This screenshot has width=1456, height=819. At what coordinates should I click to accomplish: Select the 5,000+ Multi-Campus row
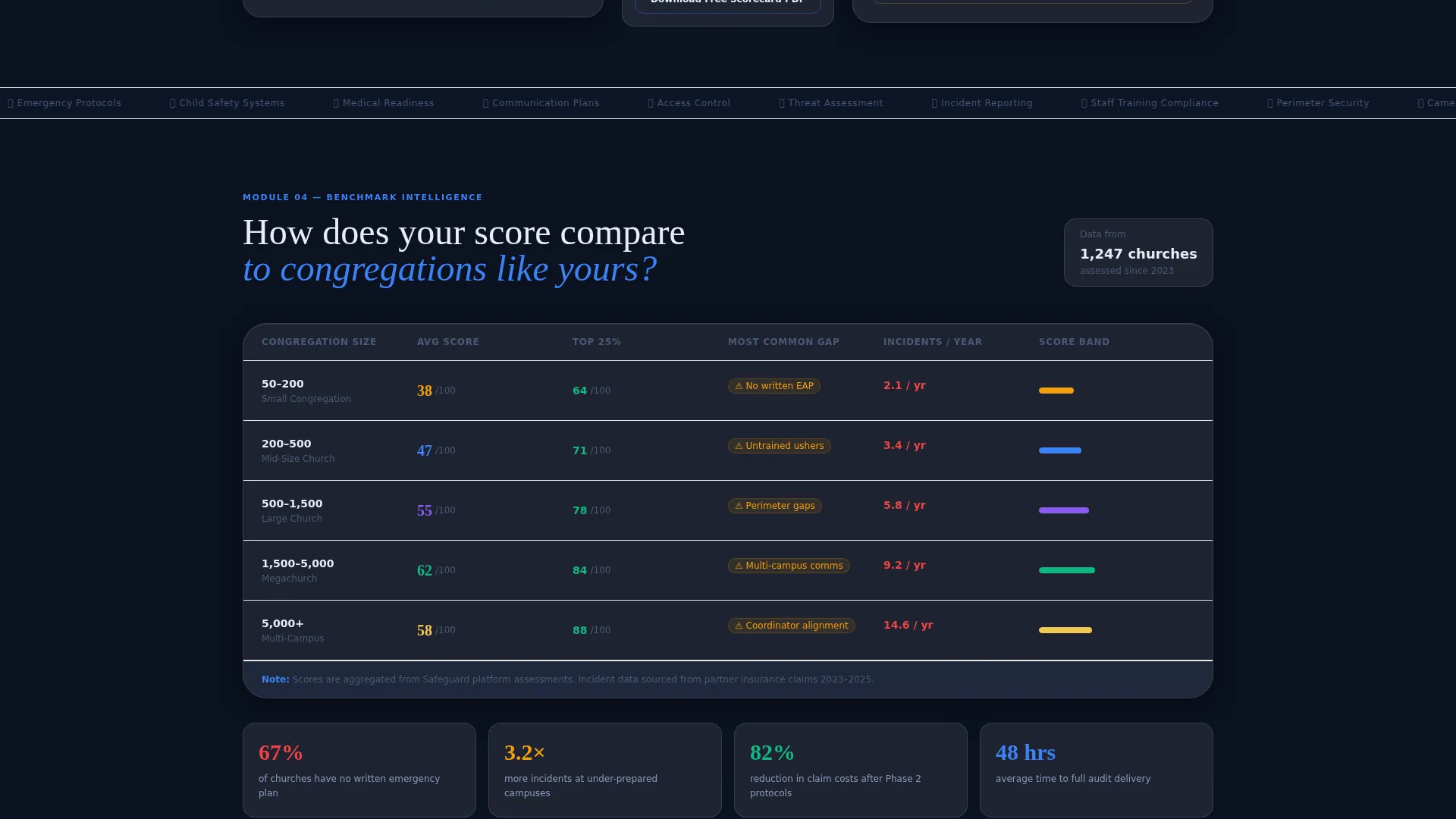(728, 630)
